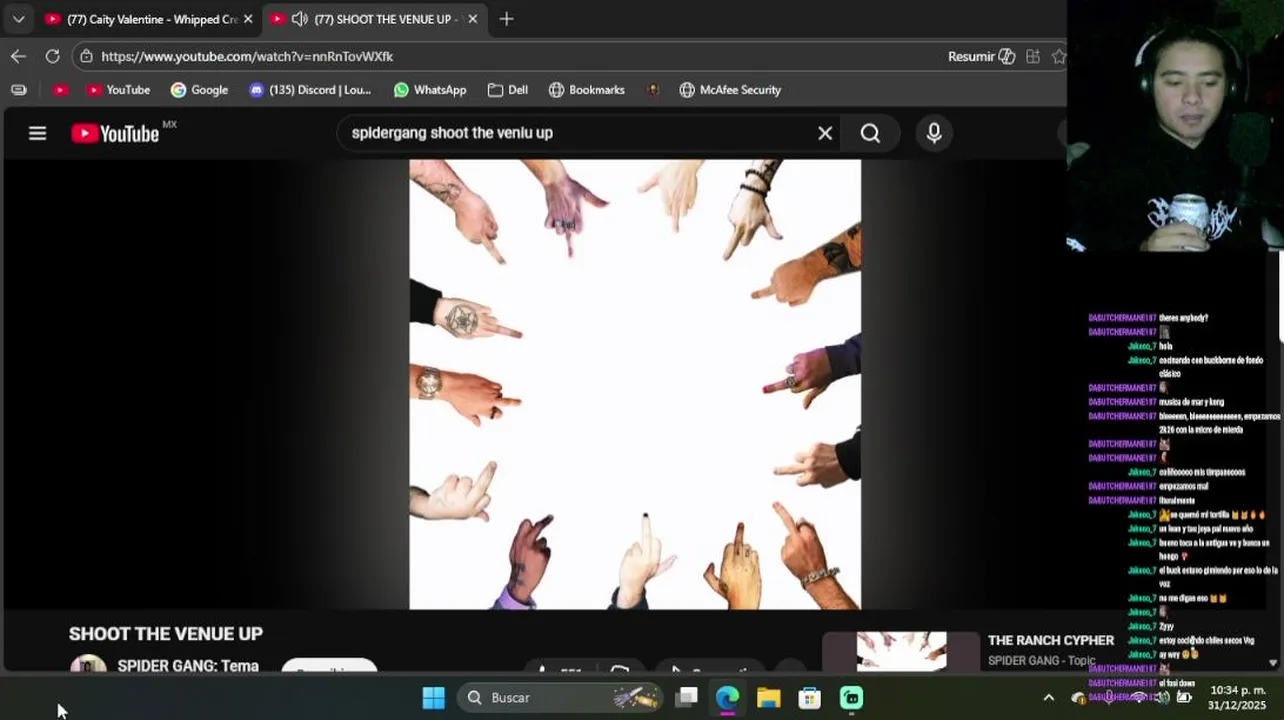Open Microsoft Store from taskbar

pos(809,698)
